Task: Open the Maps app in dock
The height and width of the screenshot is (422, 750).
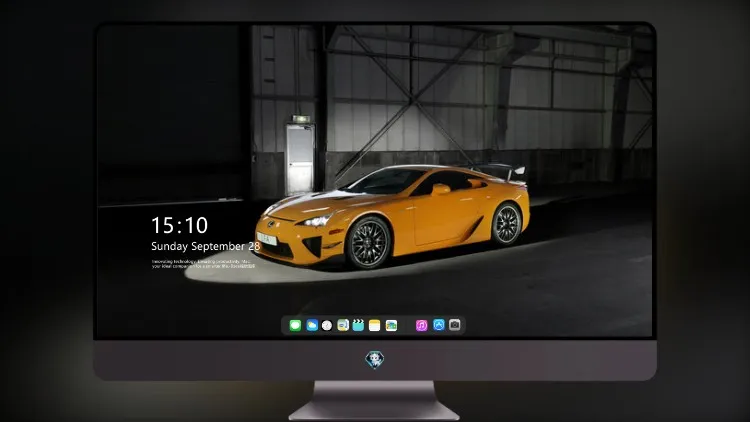Action: 343,325
